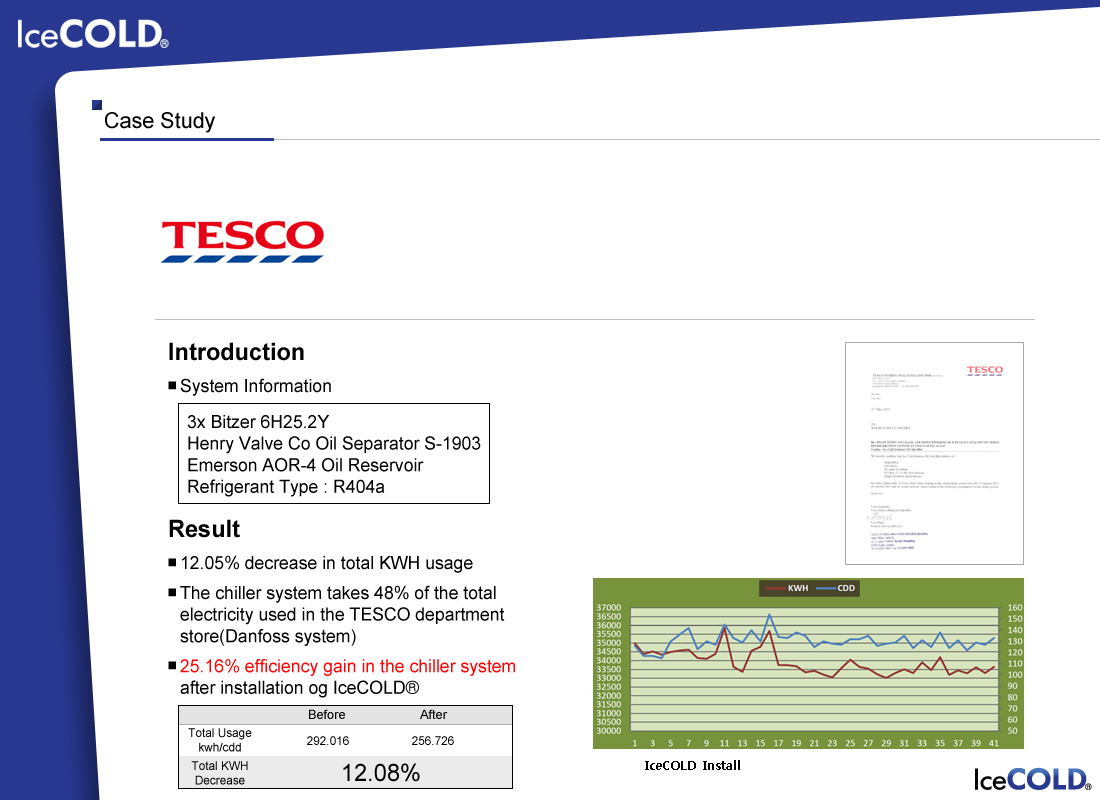Click the blue square bullet beside Case Study
Image resolution: width=1100 pixels, height=800 pixels.
click(x=97, y=105)
